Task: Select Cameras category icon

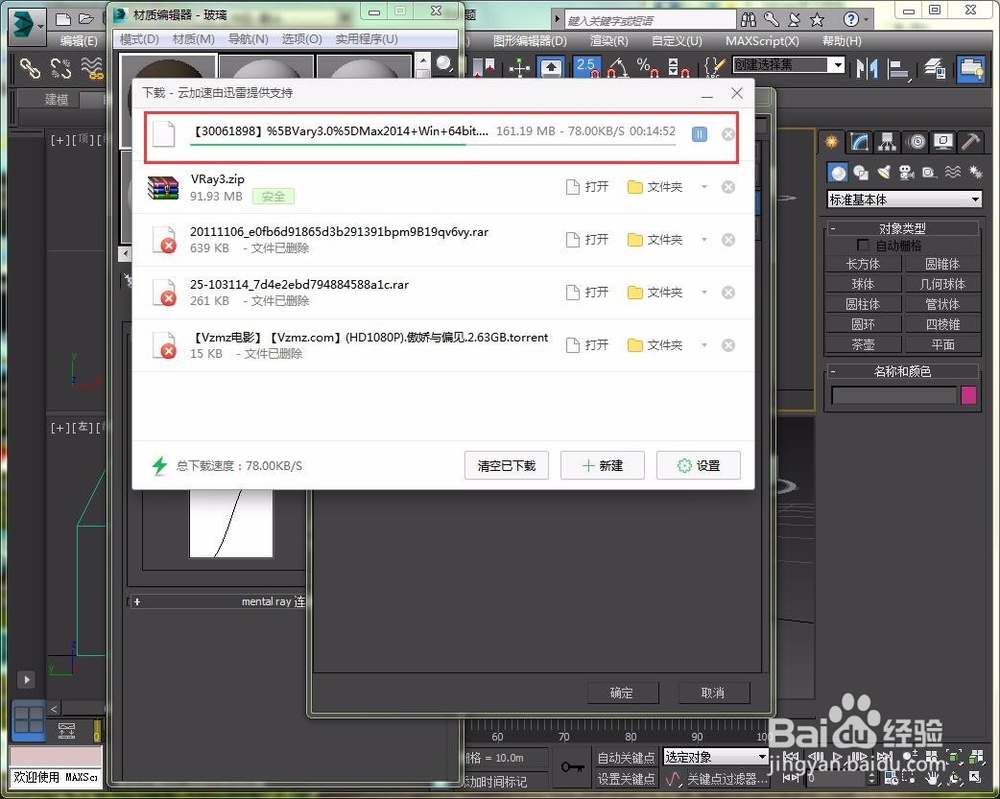Action: pos(907,172)
